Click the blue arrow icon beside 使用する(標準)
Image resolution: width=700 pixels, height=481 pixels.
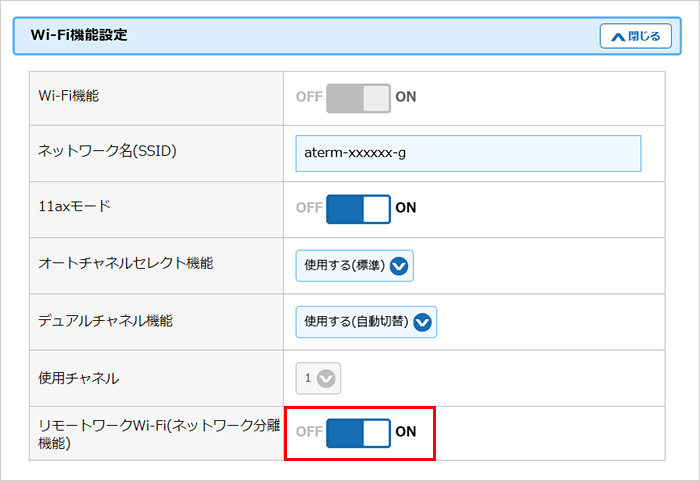[x=400, y=266]
